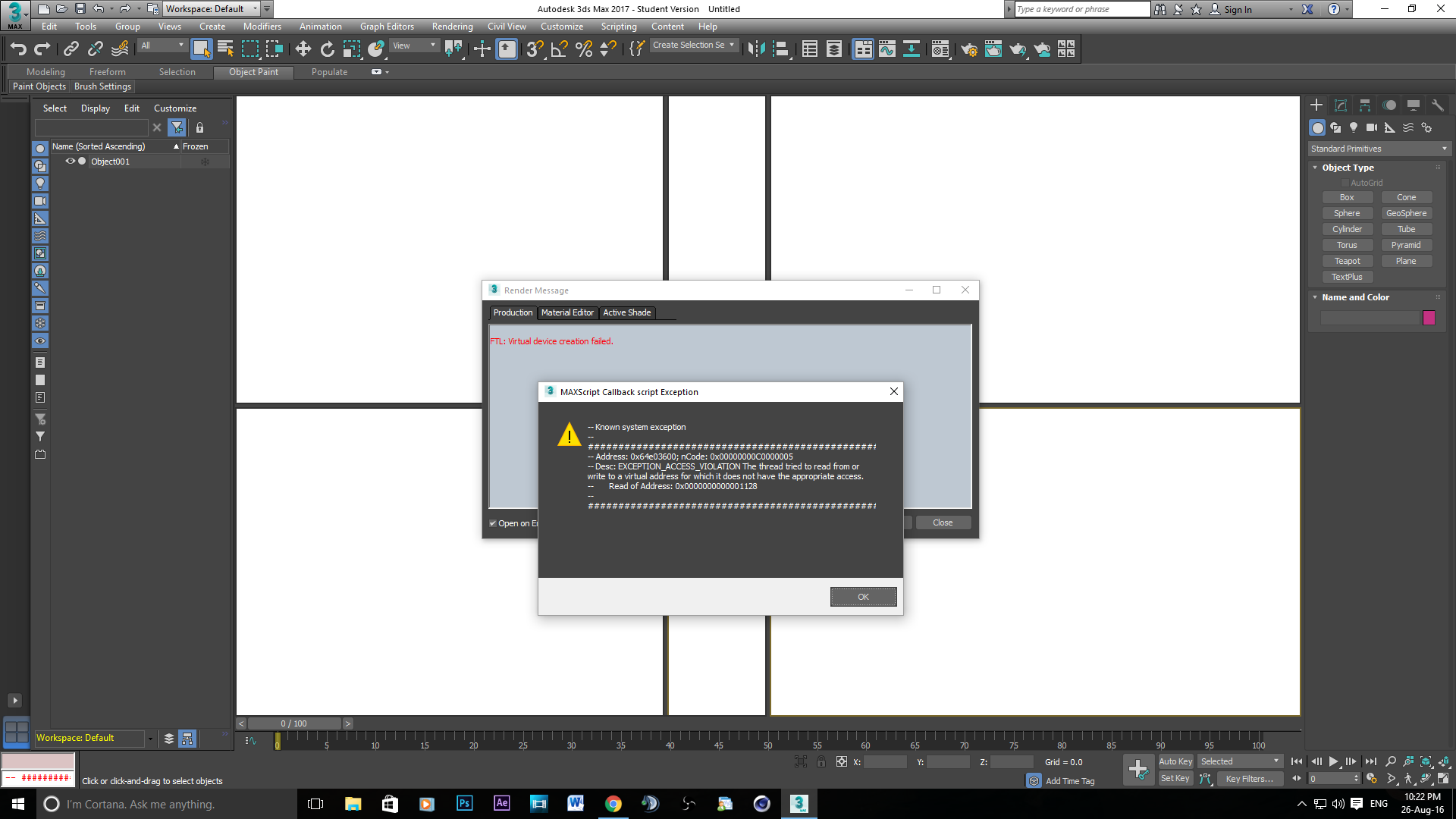Toggle the Window/Crossing selection mode
The height and width of the screenshot is (819, 1456).
275,49
